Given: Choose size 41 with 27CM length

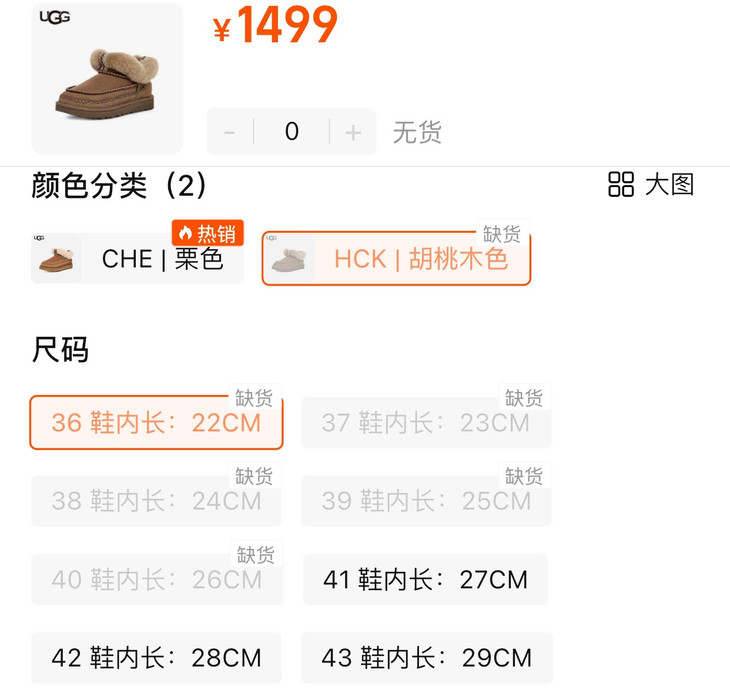Looking at the screenshot, I should point(426,579).
